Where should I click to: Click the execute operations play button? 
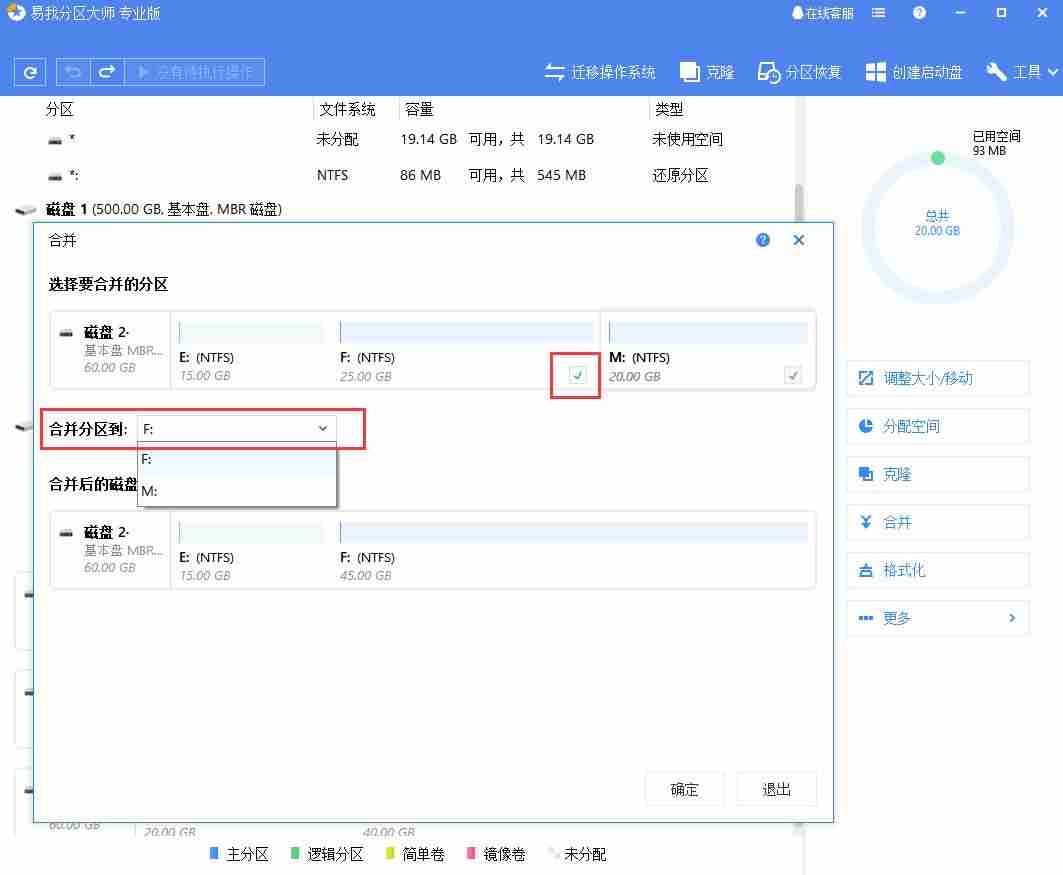click(195, 72)
